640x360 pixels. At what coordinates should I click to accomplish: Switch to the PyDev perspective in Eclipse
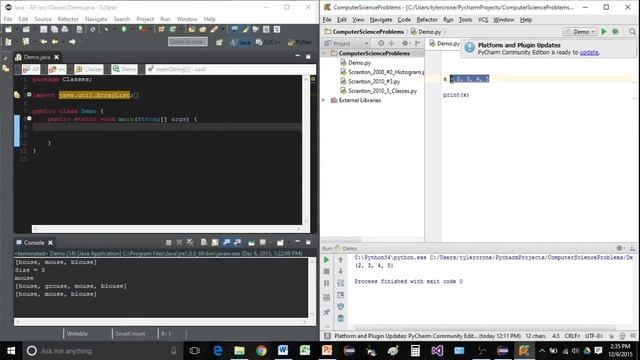(x=300, y=42)
